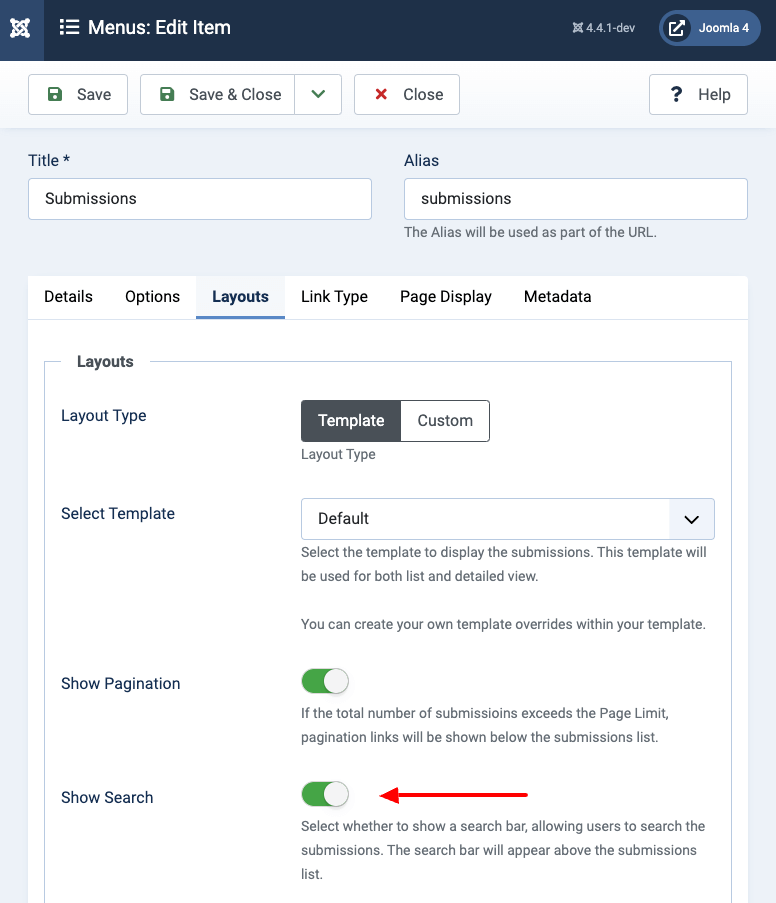Click the Close button with red X
Screen dimensions: 776x903
point(407,94)
